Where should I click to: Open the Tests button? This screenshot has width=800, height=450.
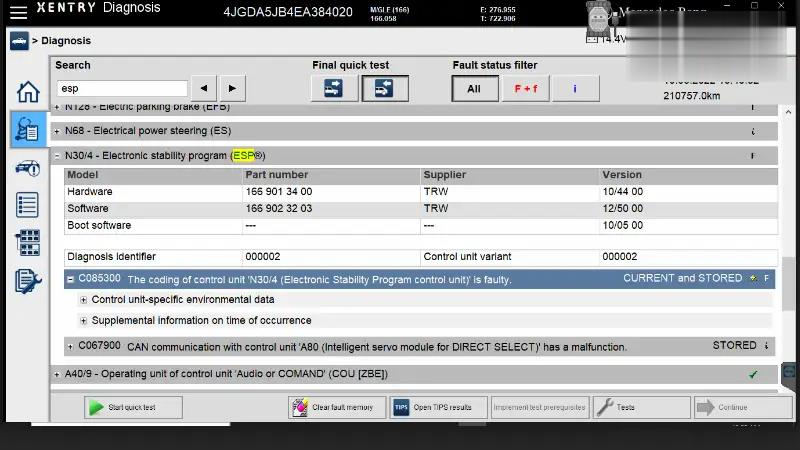click(x=641, y=408)
